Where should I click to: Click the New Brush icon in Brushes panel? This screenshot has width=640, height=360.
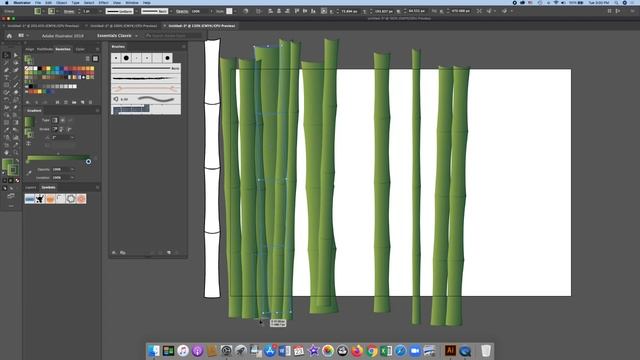click(x=169, y=253)
